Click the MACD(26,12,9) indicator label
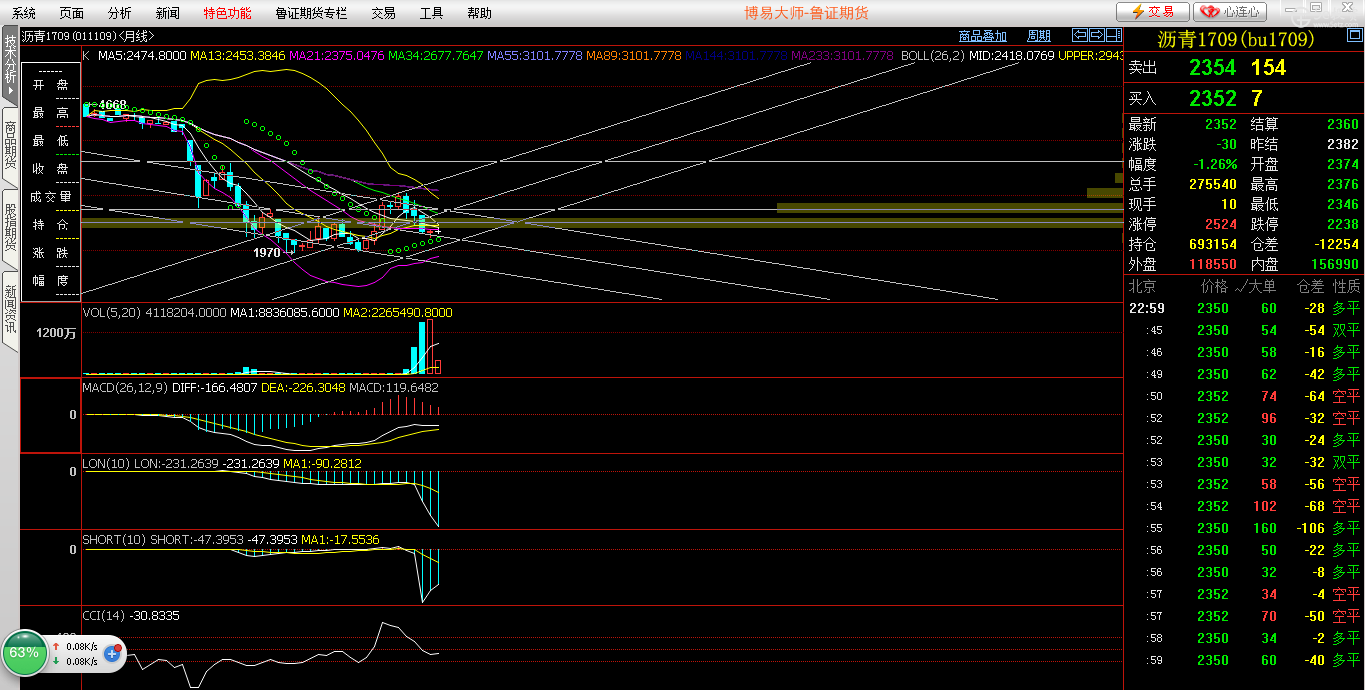This screenshot has height=690, width=1365. click(x=124, y=387)
